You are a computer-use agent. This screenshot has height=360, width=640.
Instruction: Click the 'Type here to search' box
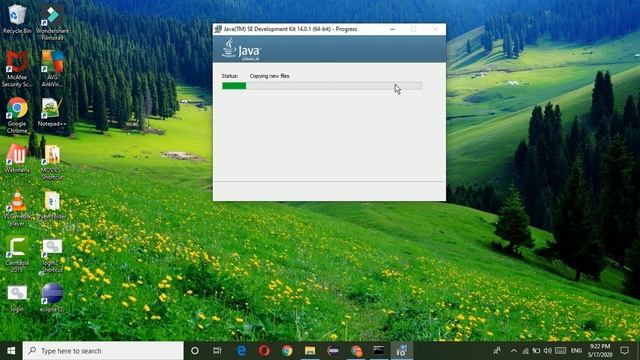tap(103, 351)
